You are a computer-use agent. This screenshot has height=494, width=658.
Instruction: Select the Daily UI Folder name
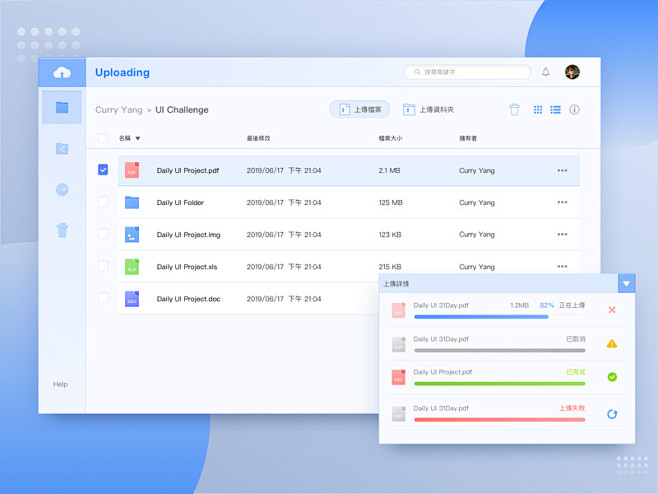tap(180, 202)
